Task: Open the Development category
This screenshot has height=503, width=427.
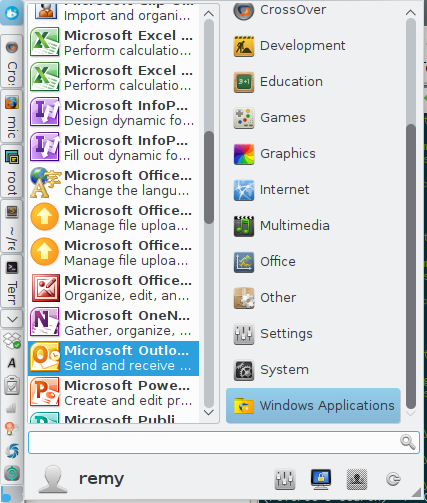Action: point(313,46)
